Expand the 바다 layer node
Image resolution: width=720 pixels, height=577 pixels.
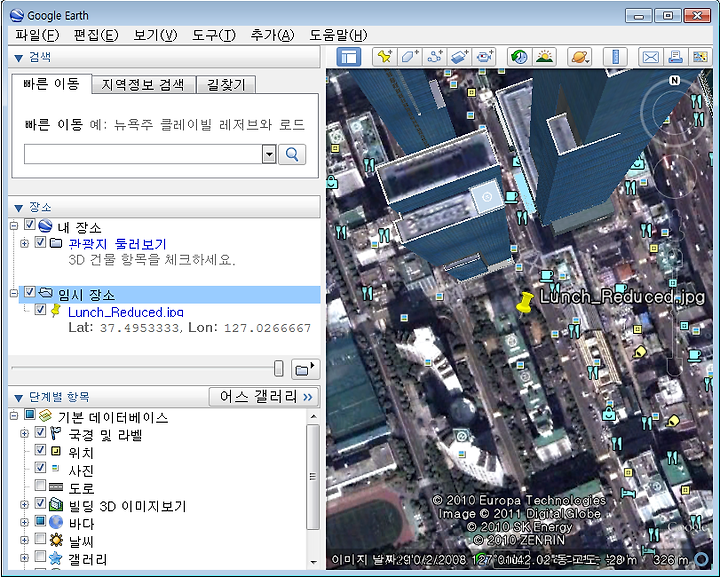click(24, 522)
